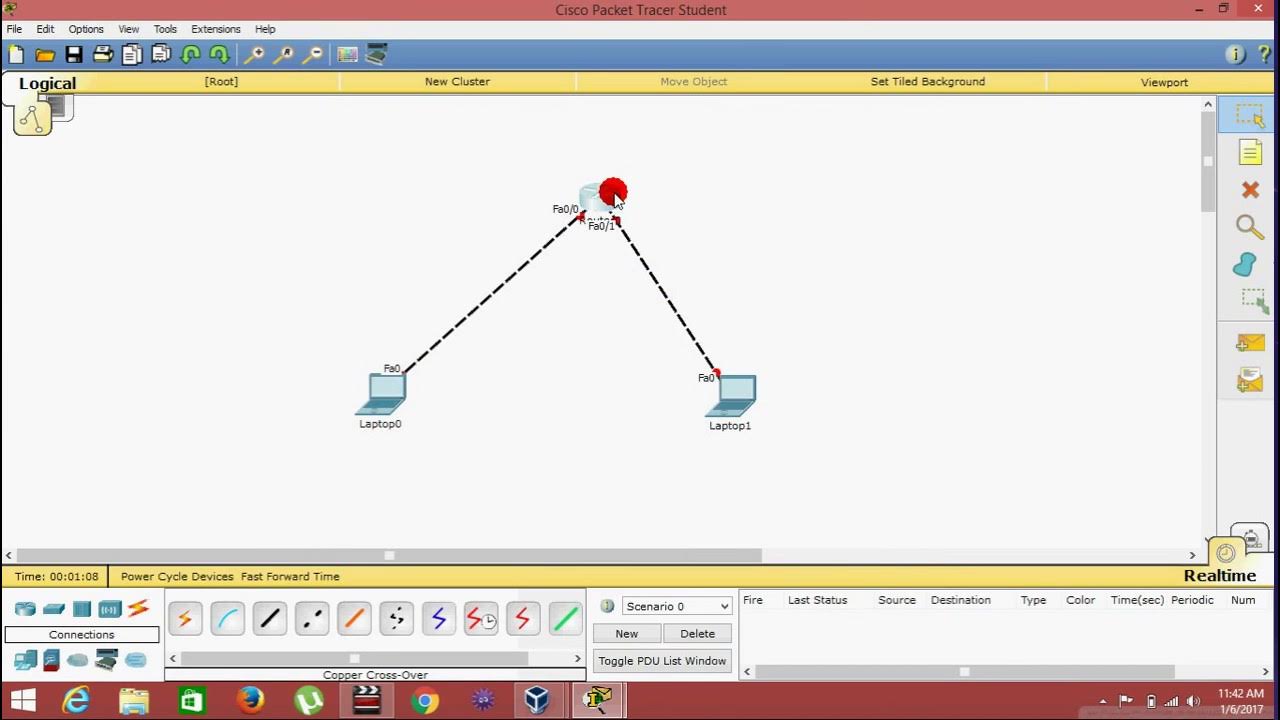Select the red X Delete tool

pos(1250,190)
